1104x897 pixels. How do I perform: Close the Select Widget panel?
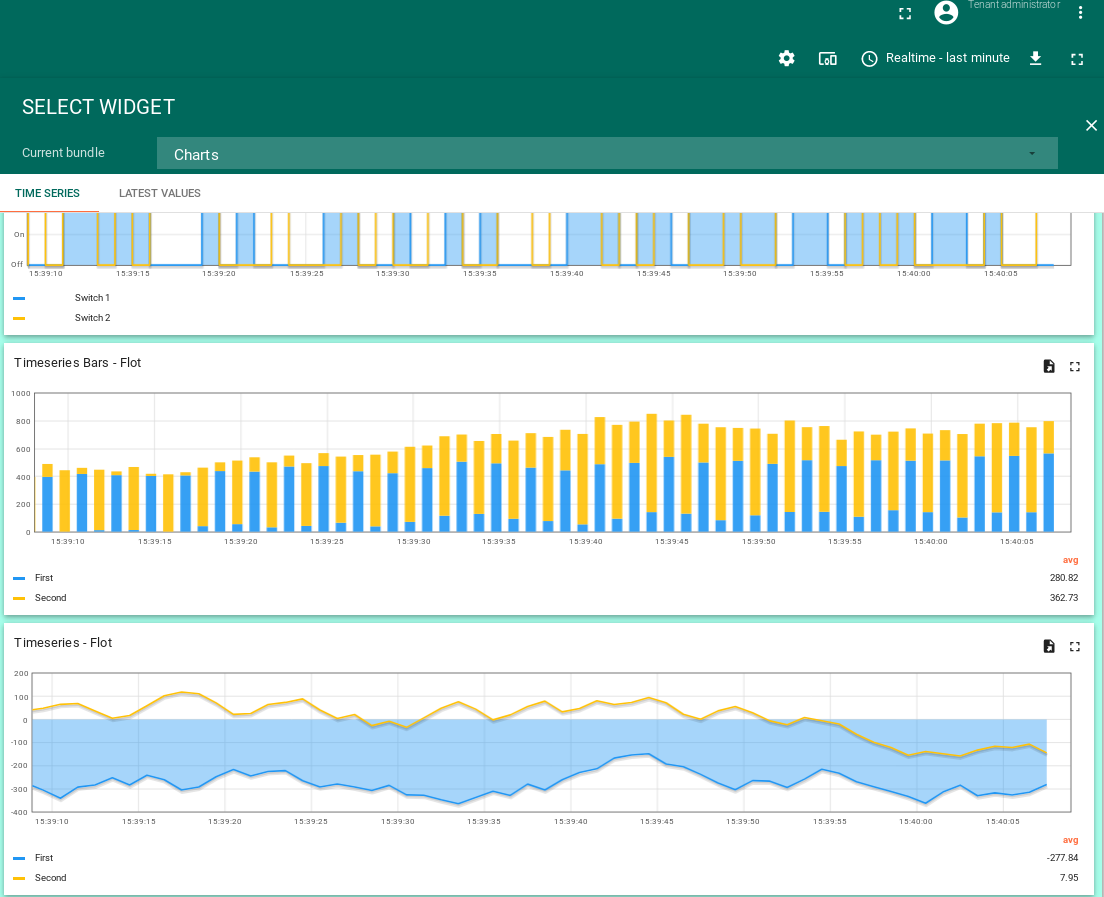(x=1091, y=125)
